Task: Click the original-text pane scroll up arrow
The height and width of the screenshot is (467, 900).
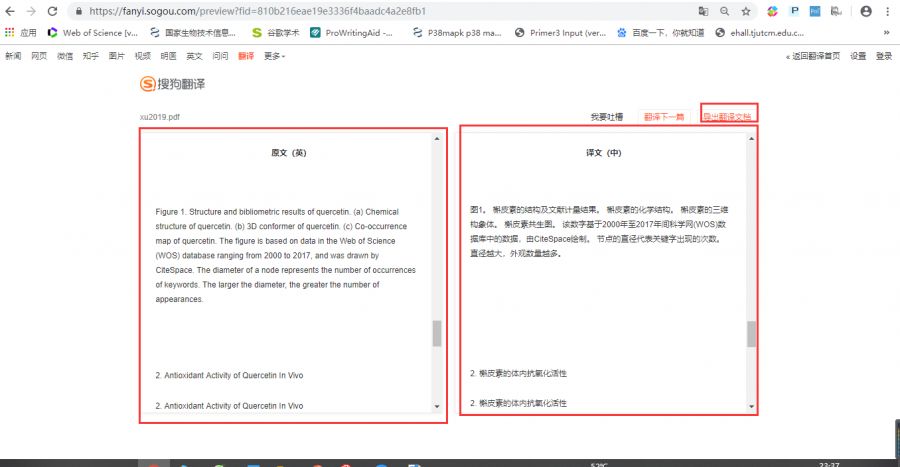Action: [437, 139]
